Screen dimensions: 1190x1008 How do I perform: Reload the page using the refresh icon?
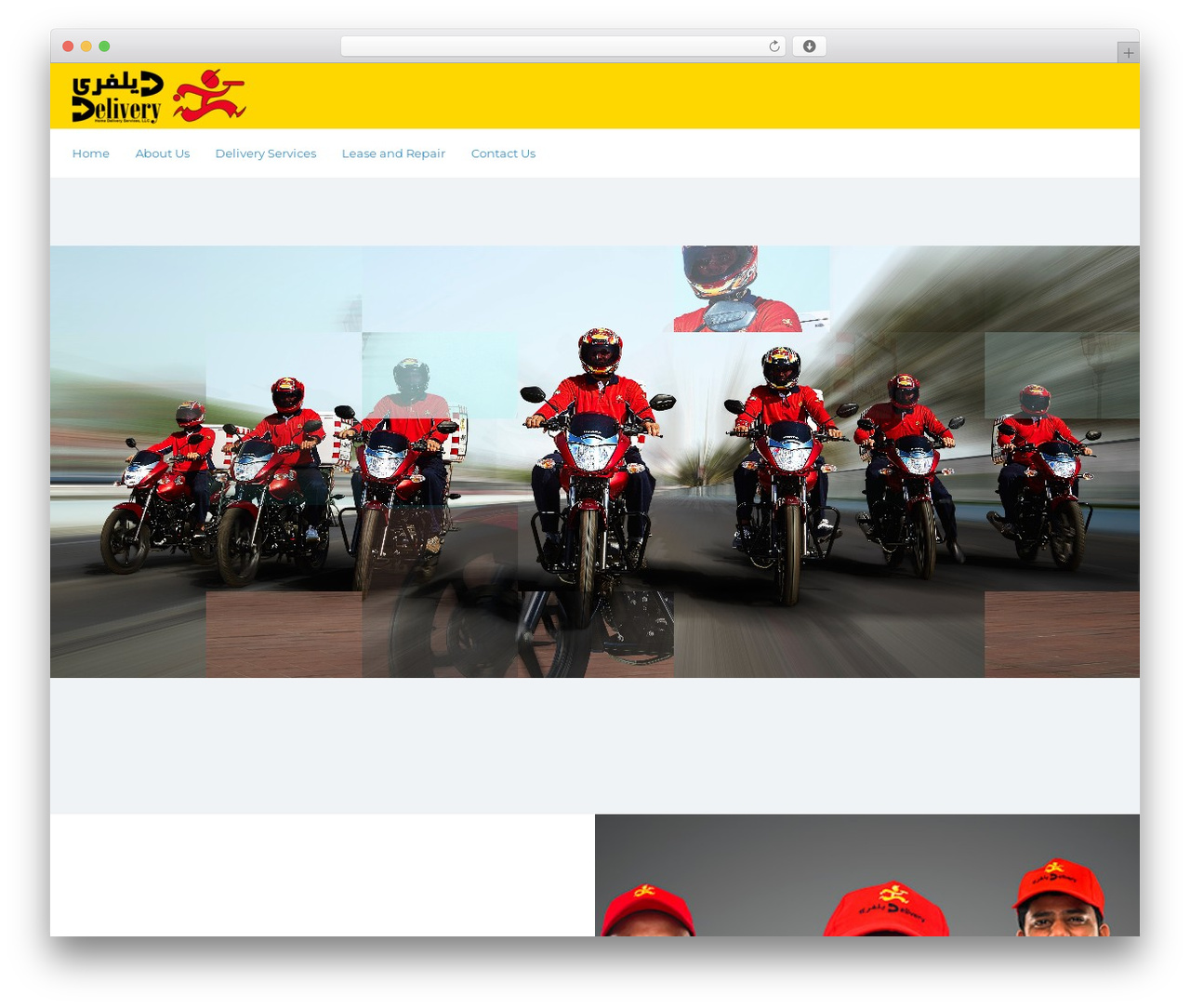pos(774,46)
